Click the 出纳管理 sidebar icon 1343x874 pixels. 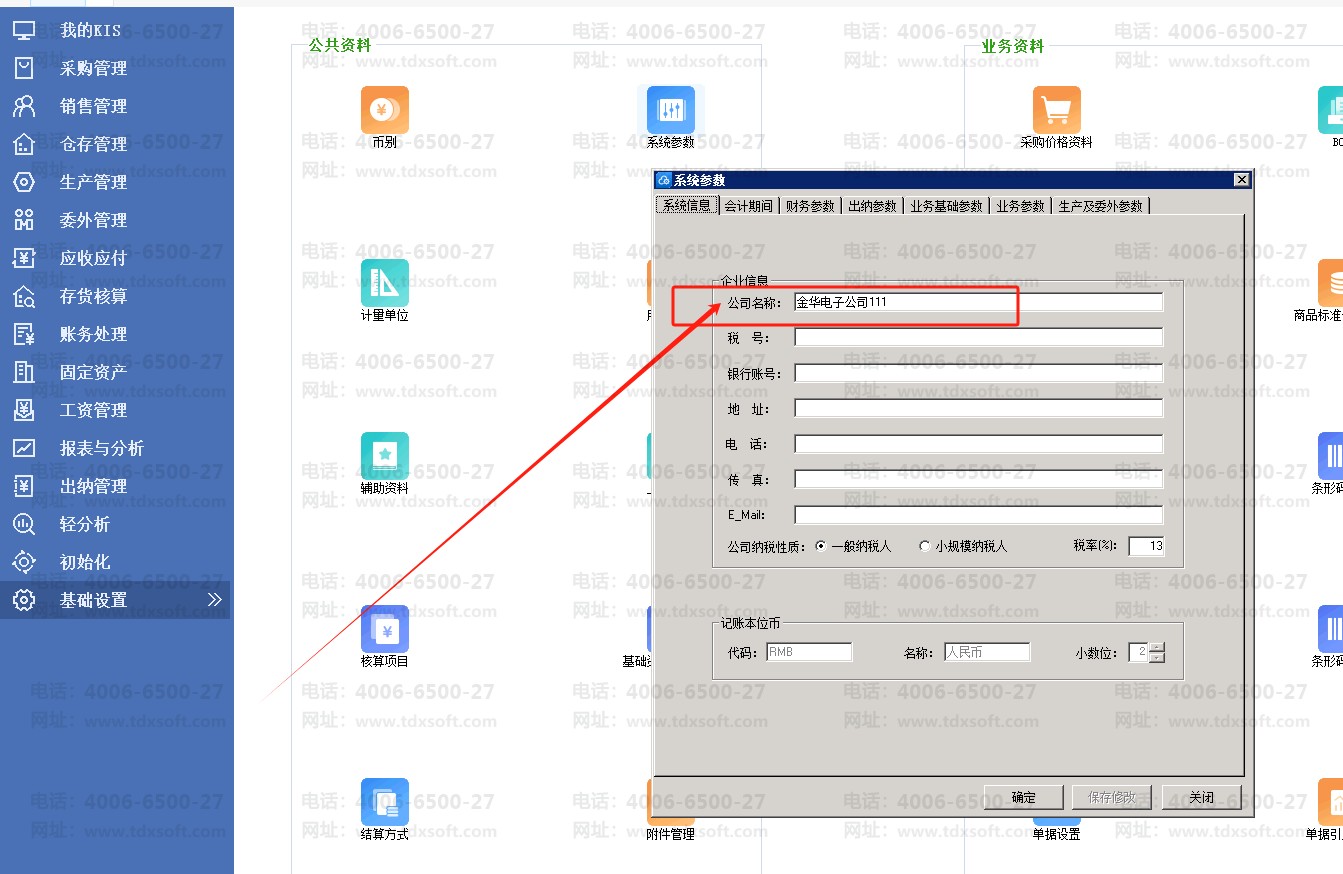pyautogui.click(x=24, y=486)
